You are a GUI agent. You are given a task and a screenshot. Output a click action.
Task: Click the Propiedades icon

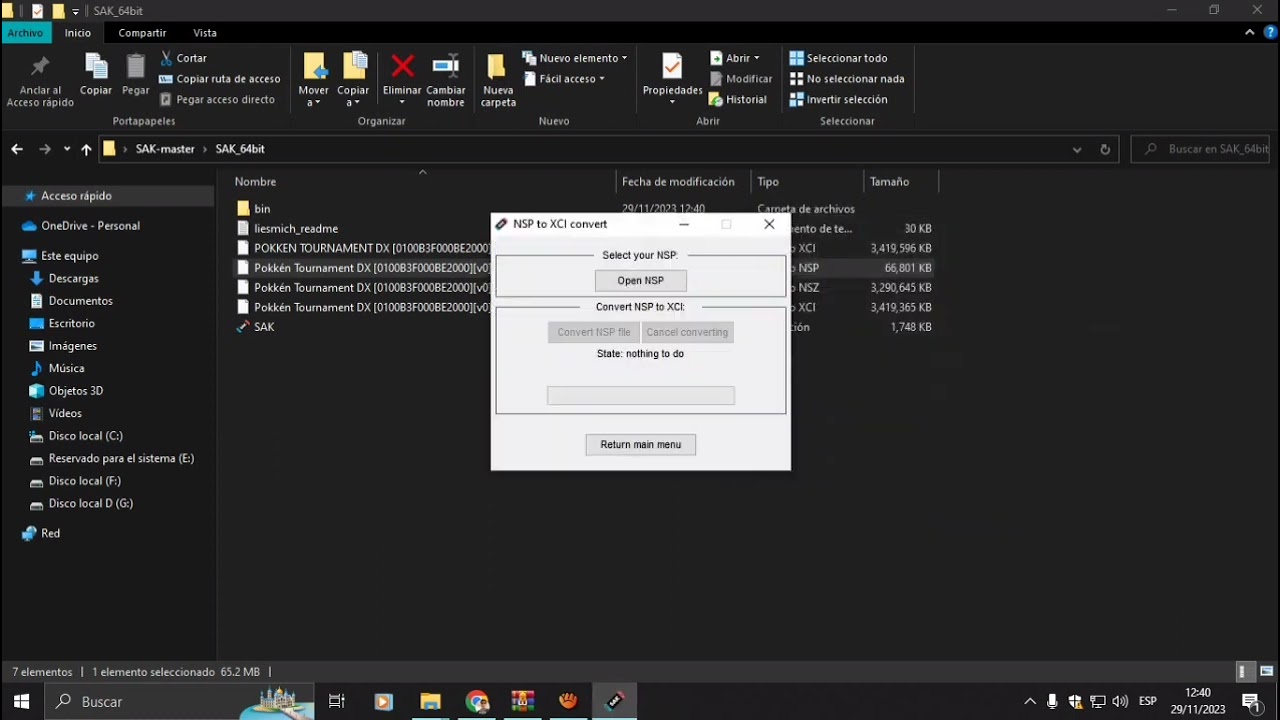(x=672, y=67)
